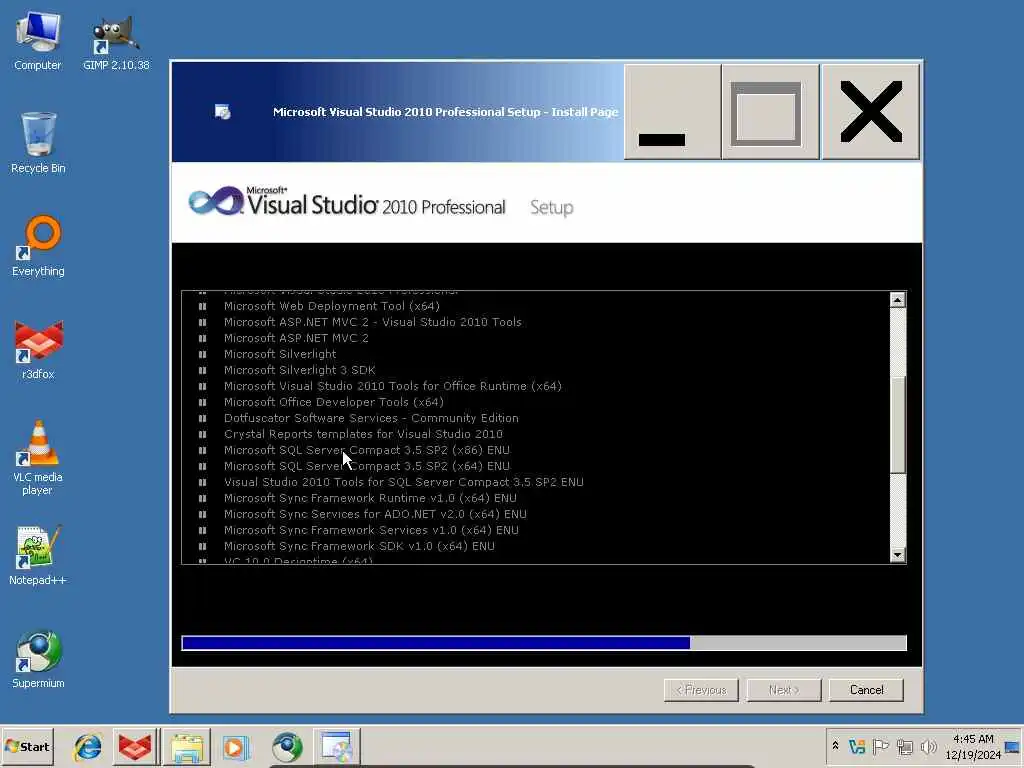
Task: Open Windows Explorer folder in taskbar
Action: [187, 746]
